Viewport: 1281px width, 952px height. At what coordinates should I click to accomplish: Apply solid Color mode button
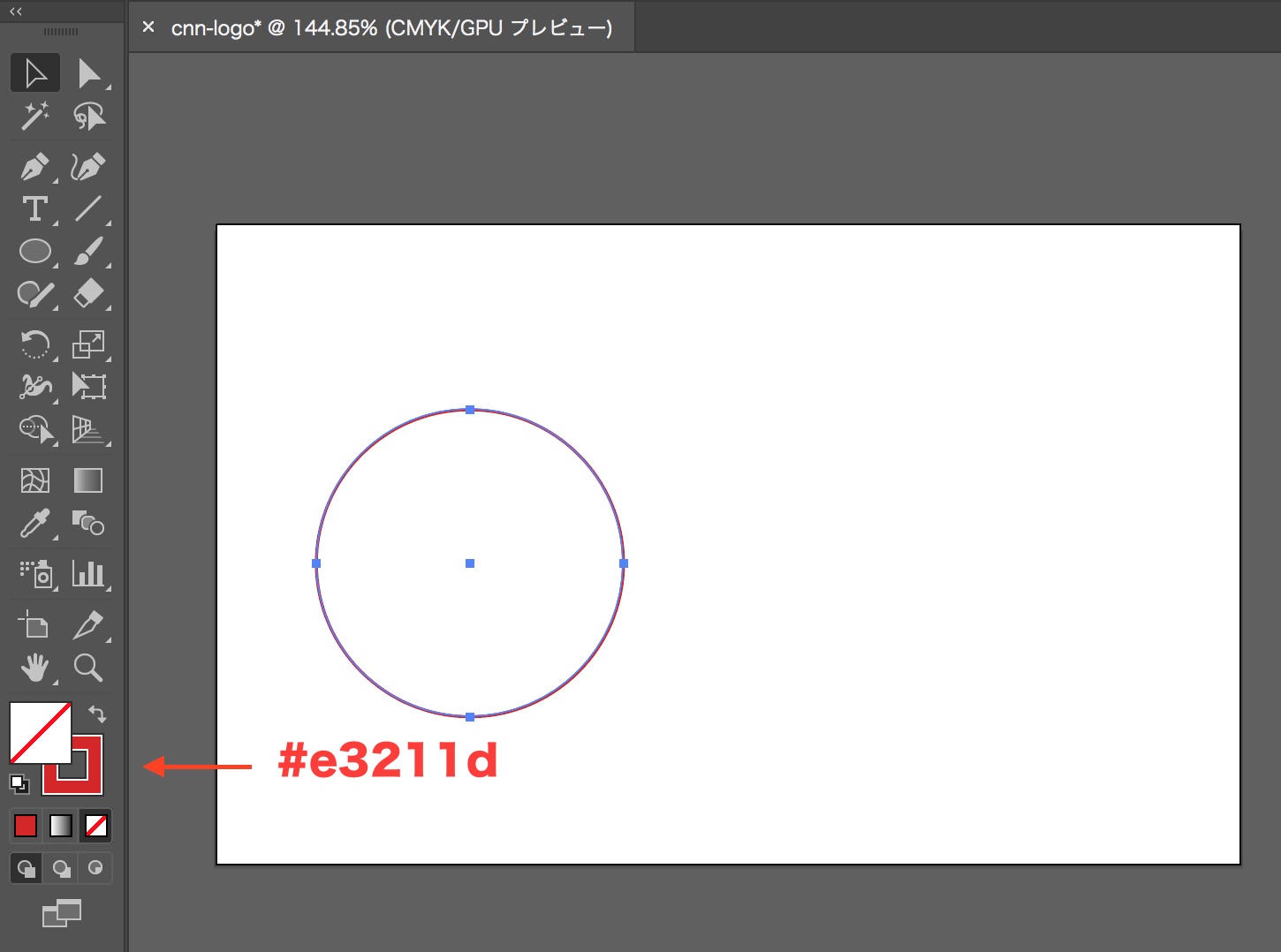click(26, 826)
